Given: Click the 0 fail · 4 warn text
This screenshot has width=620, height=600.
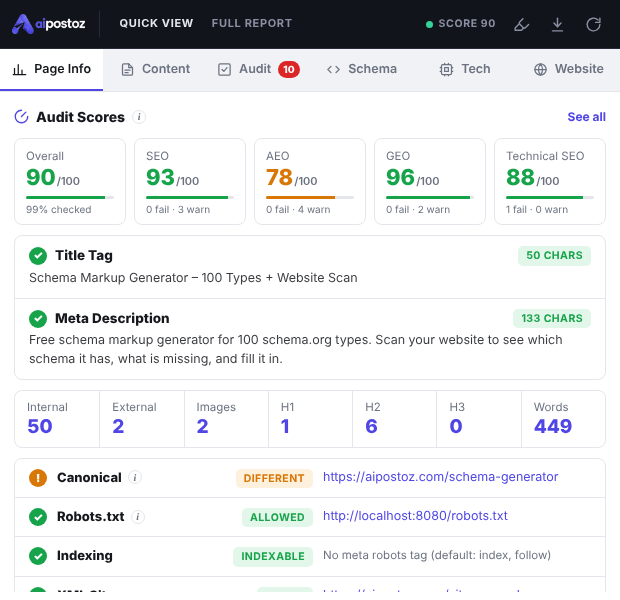Looking at the screenshot, I should point(298,210).
